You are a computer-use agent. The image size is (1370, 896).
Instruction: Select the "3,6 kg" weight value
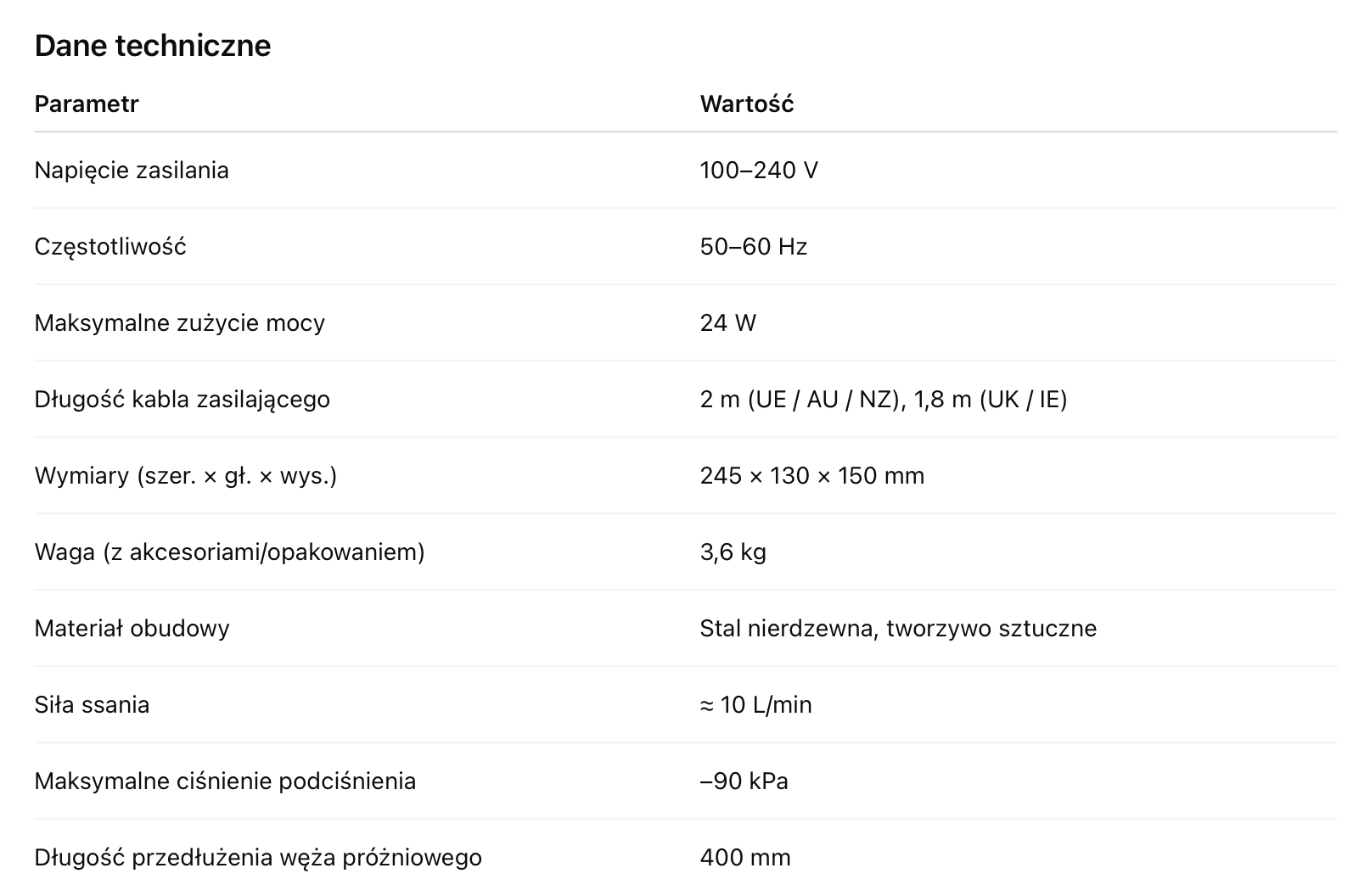tap(733, 552)
